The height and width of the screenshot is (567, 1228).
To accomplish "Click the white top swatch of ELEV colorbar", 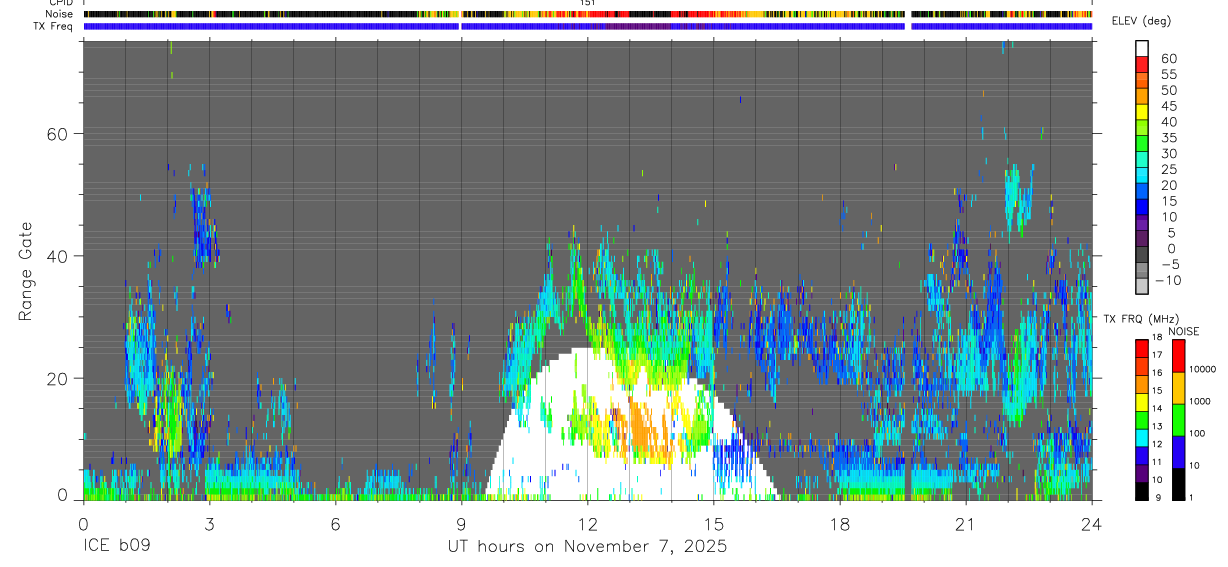I will pyautogui.click(x=1143, y=48).
